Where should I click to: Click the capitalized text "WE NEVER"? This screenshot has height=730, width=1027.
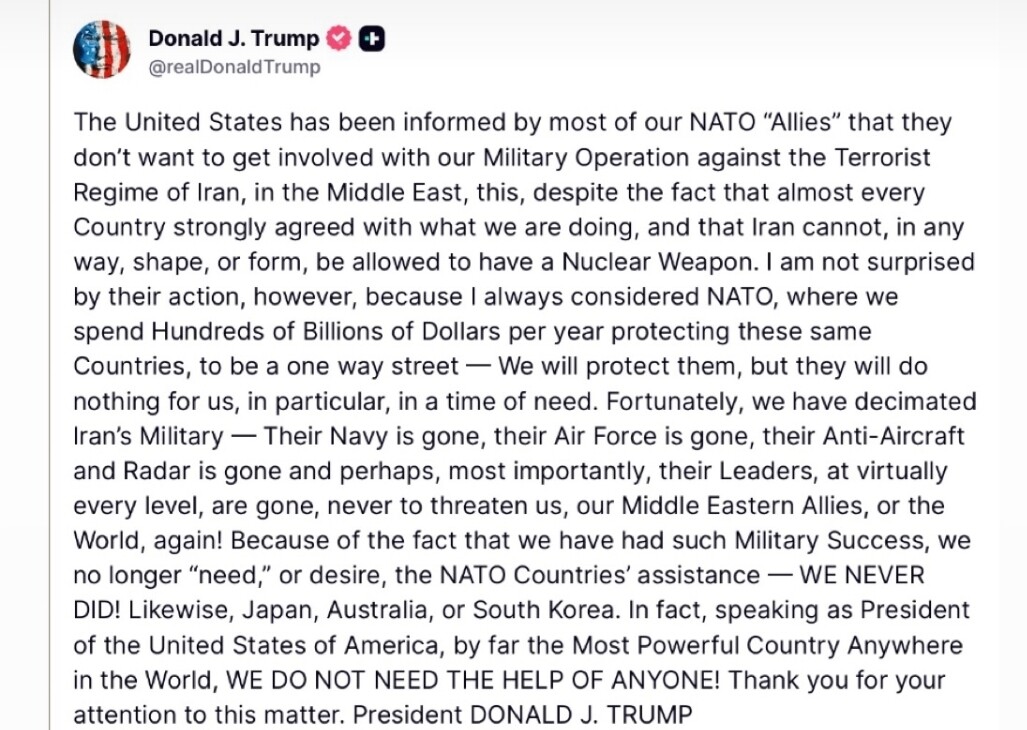(857, 574)
